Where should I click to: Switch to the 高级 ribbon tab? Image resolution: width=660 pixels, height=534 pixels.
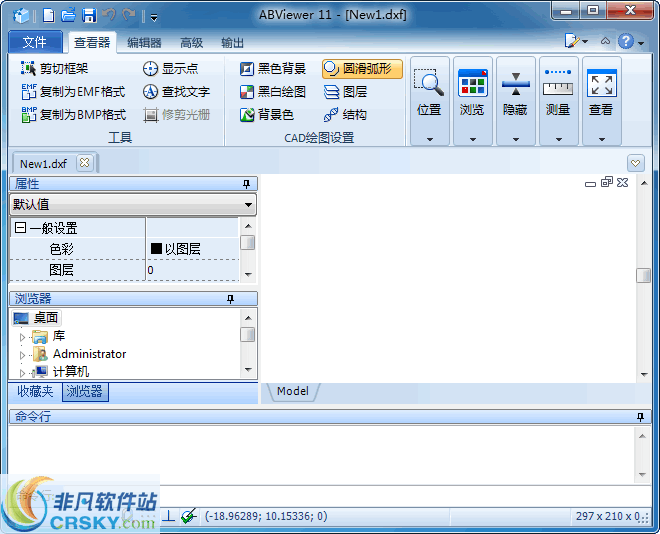coord(192,43)
